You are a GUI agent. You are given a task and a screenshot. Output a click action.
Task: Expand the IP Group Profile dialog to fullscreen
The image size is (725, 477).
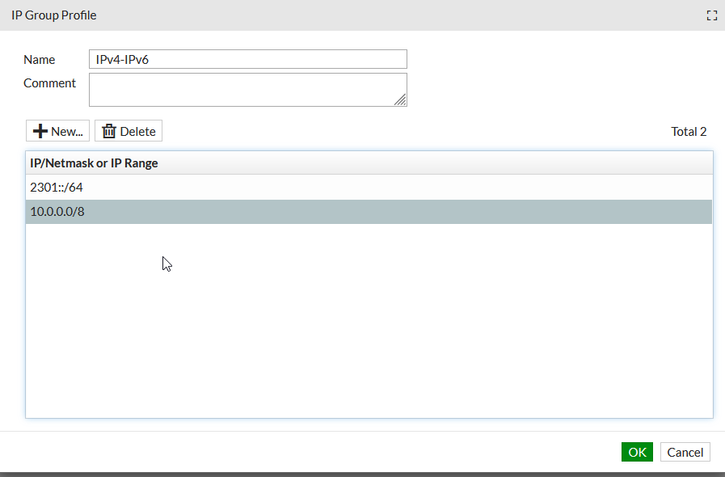pyautogui.click(x=709, y=16)
